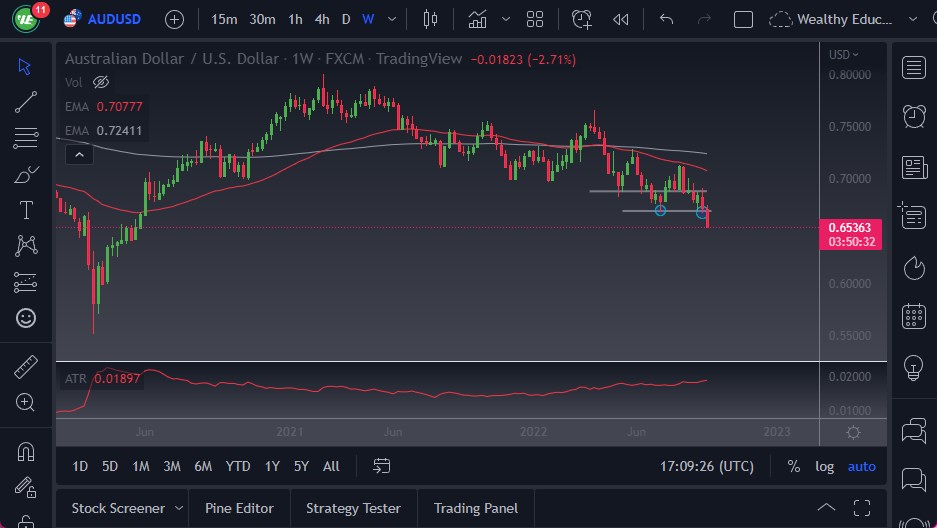
Task: Click the emoji icons tool
Action: tap(26, 318)
